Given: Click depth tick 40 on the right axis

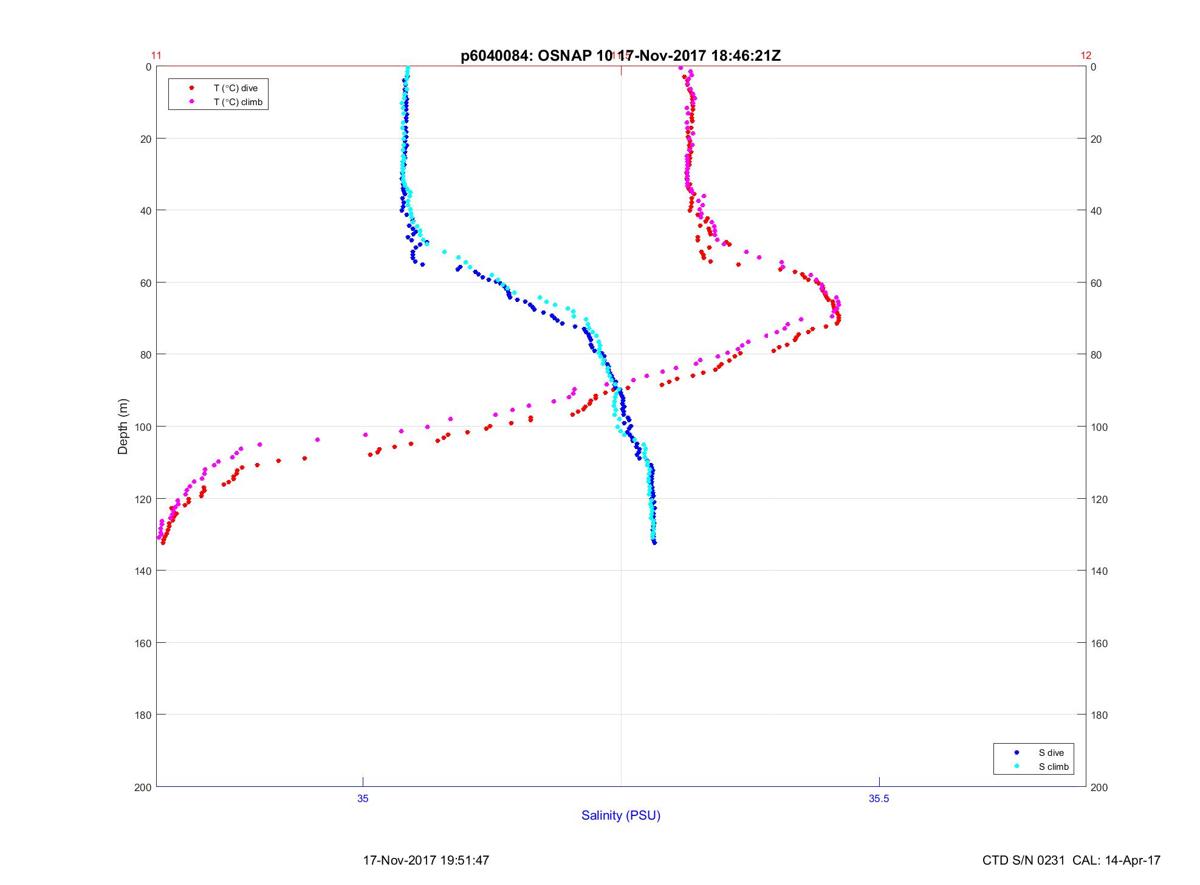Looking at the screenshot, I should (x=1096, y=211).
